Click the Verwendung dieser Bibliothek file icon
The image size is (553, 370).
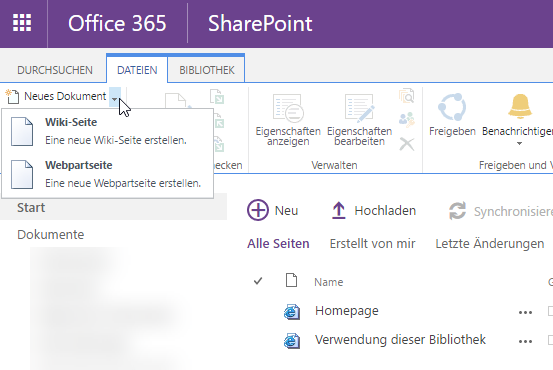click(x=292, y=340)
